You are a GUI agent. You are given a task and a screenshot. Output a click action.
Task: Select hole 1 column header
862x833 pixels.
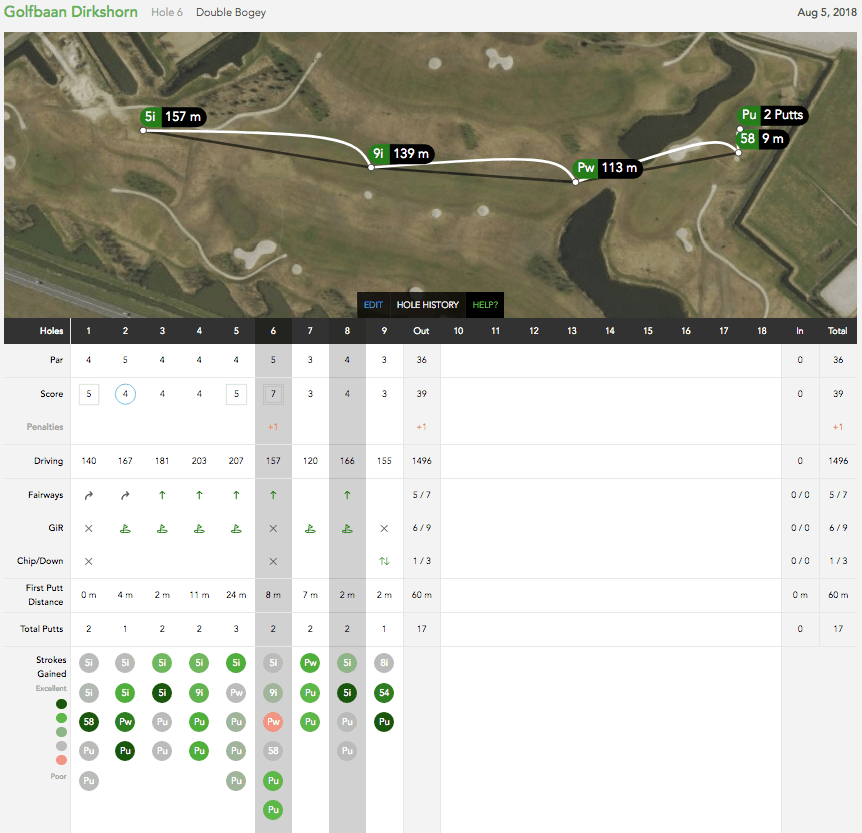89,331
